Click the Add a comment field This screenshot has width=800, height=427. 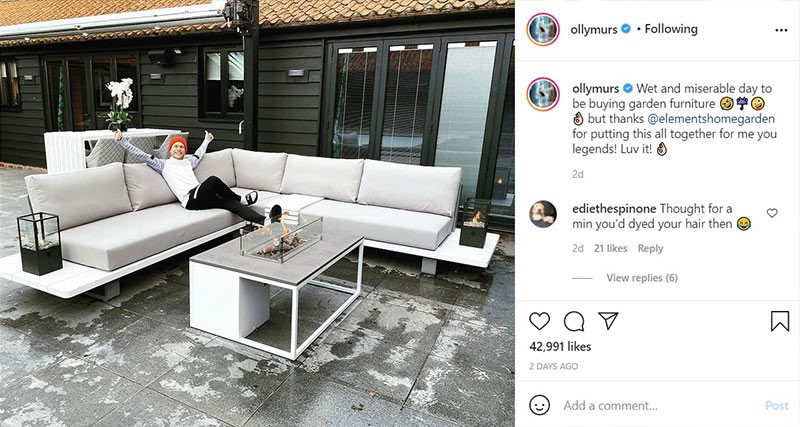coord(658,406)
